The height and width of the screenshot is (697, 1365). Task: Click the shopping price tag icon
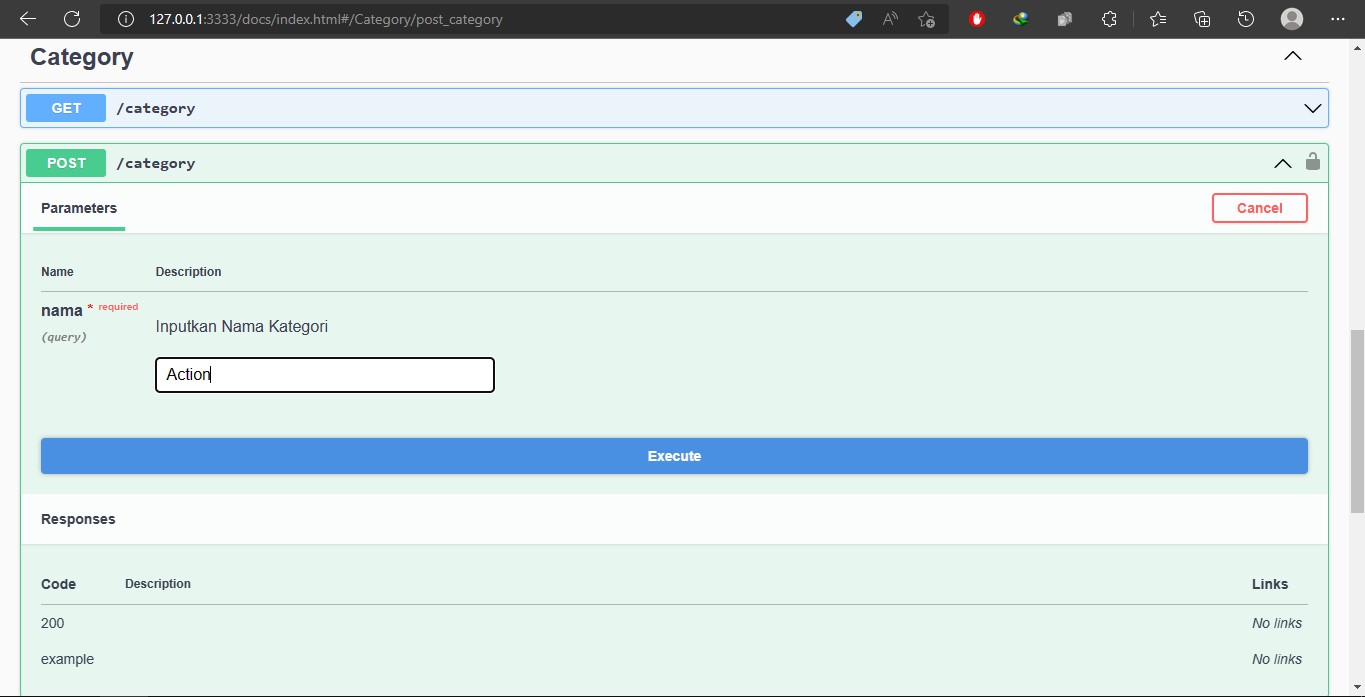(853, 19)
